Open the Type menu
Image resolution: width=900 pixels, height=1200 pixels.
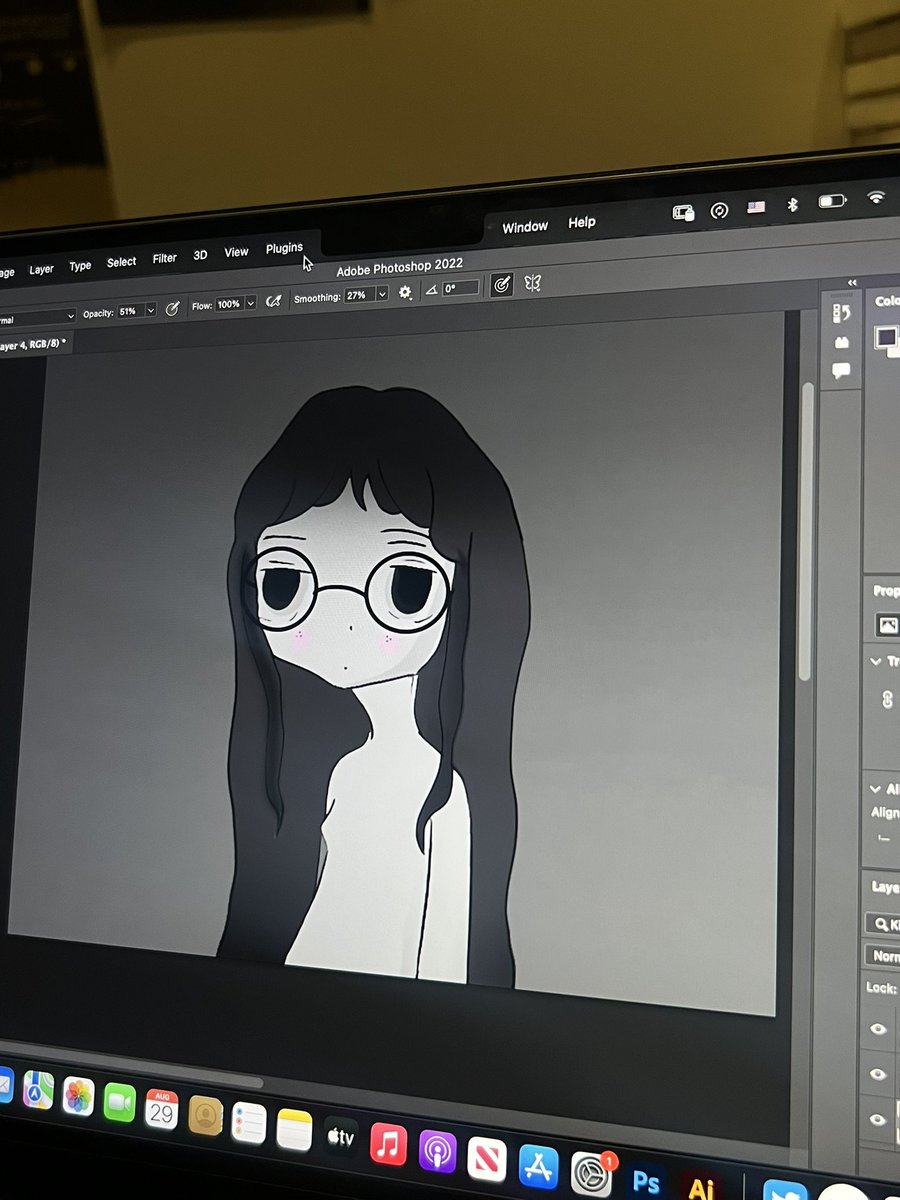point(80,266)
